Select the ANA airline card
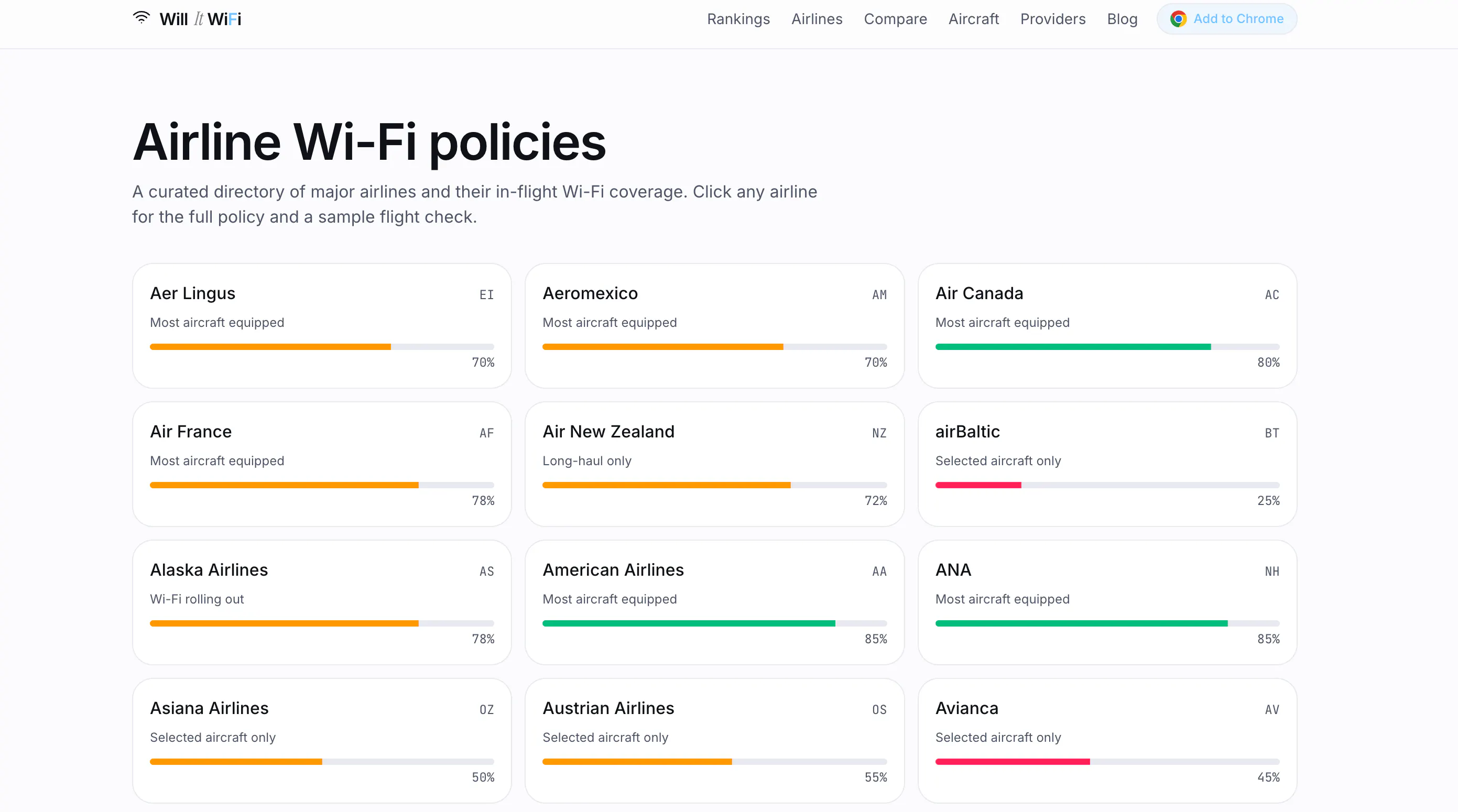The height and width of the screenshot is (812, 1458). 1107,602
